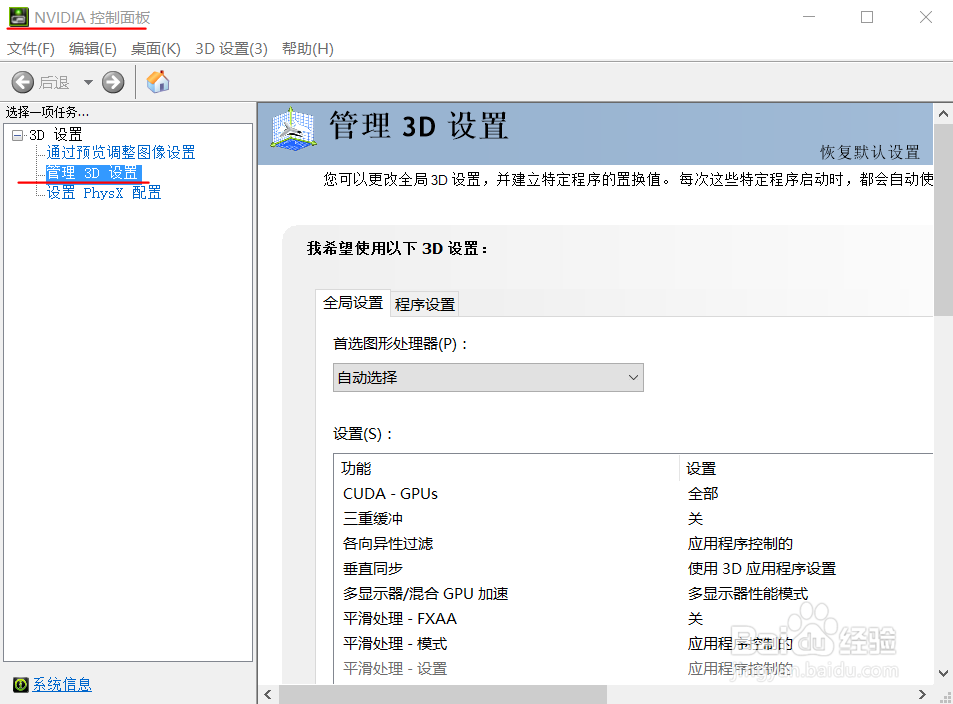The width and height of the screenshot is (953, 704).
Task: Switch to the 程序设置 tab
Action: [x=424, y=305]
